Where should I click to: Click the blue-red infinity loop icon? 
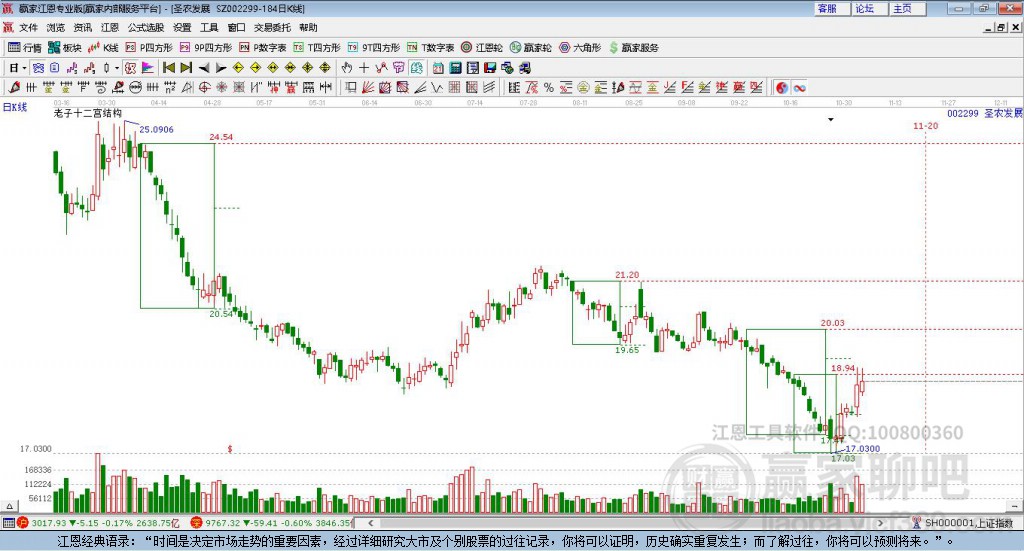click(799, 87)
